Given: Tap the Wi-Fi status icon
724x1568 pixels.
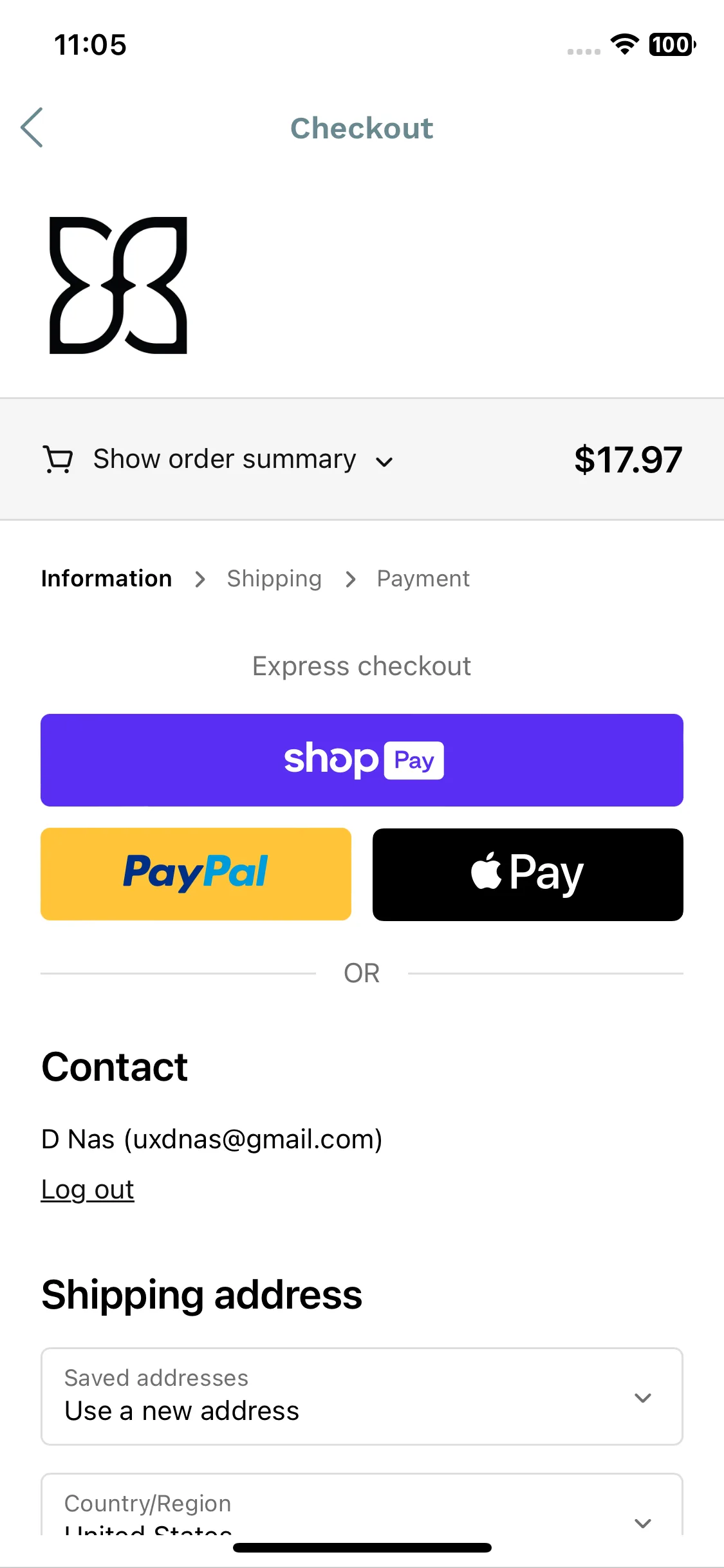Looking at the screenshot, I should (x=624, y=44).
